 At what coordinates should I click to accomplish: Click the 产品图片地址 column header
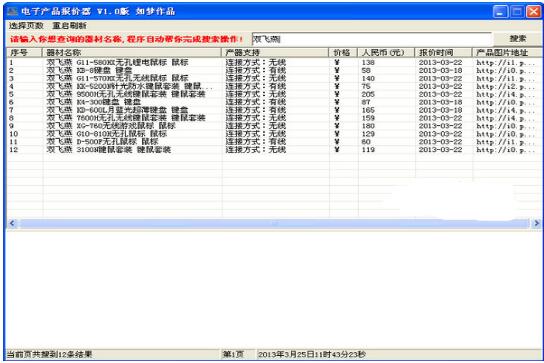(507, 52)
